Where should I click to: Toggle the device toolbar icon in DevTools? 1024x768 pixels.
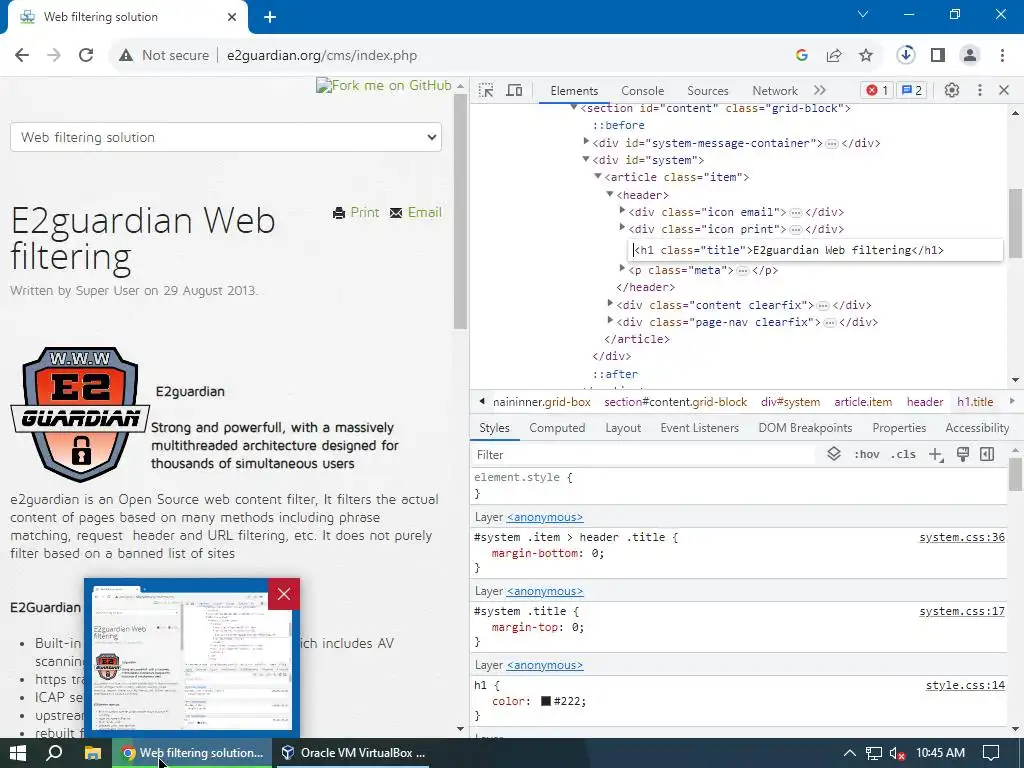click(515, 90)
